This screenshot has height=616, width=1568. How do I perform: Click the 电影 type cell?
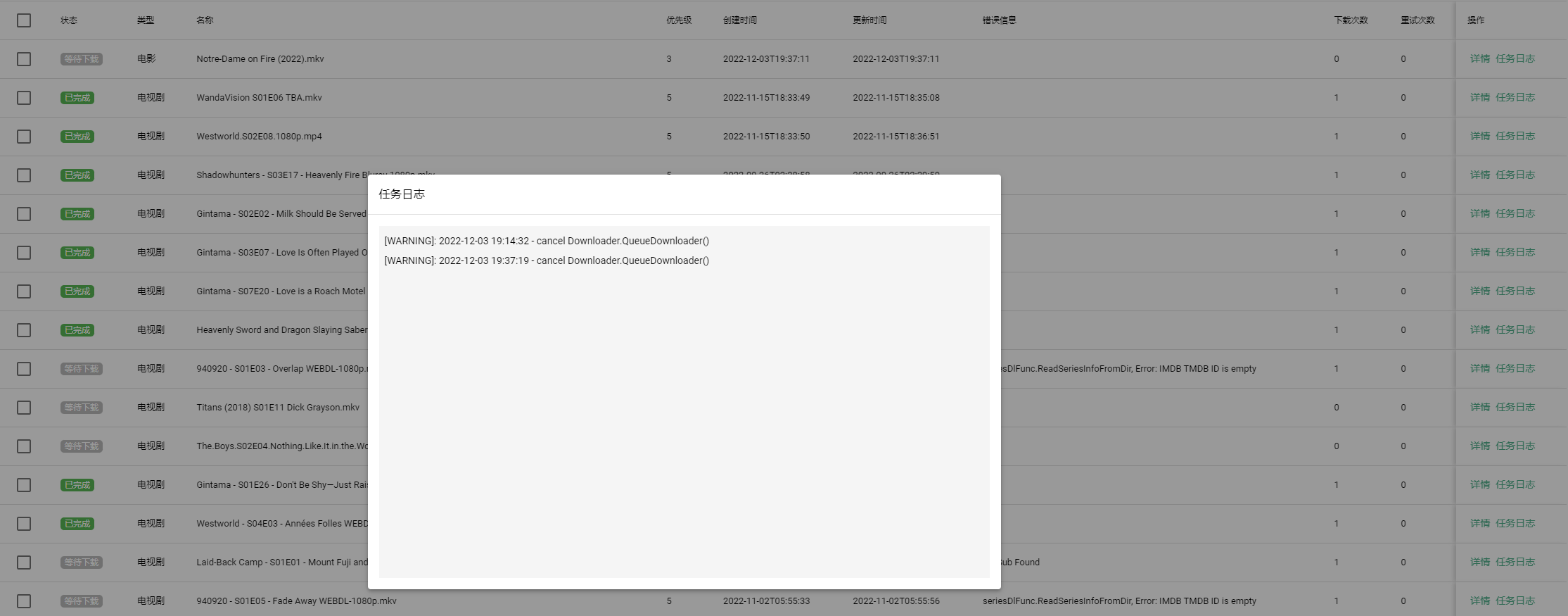[146, 59]
